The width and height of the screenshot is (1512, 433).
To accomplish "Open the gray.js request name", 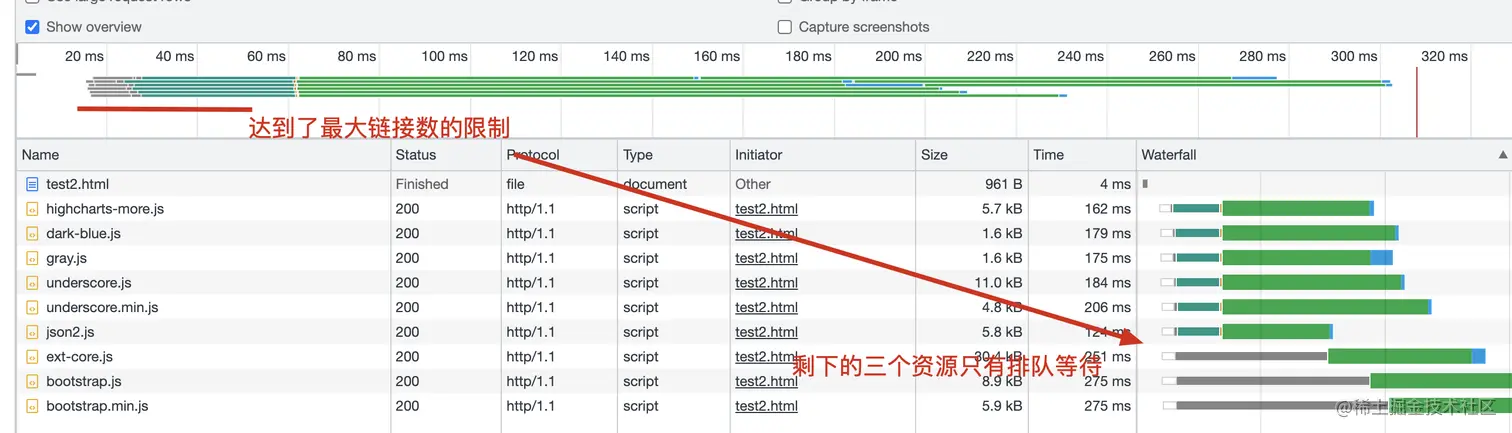I will click(66, 258).
